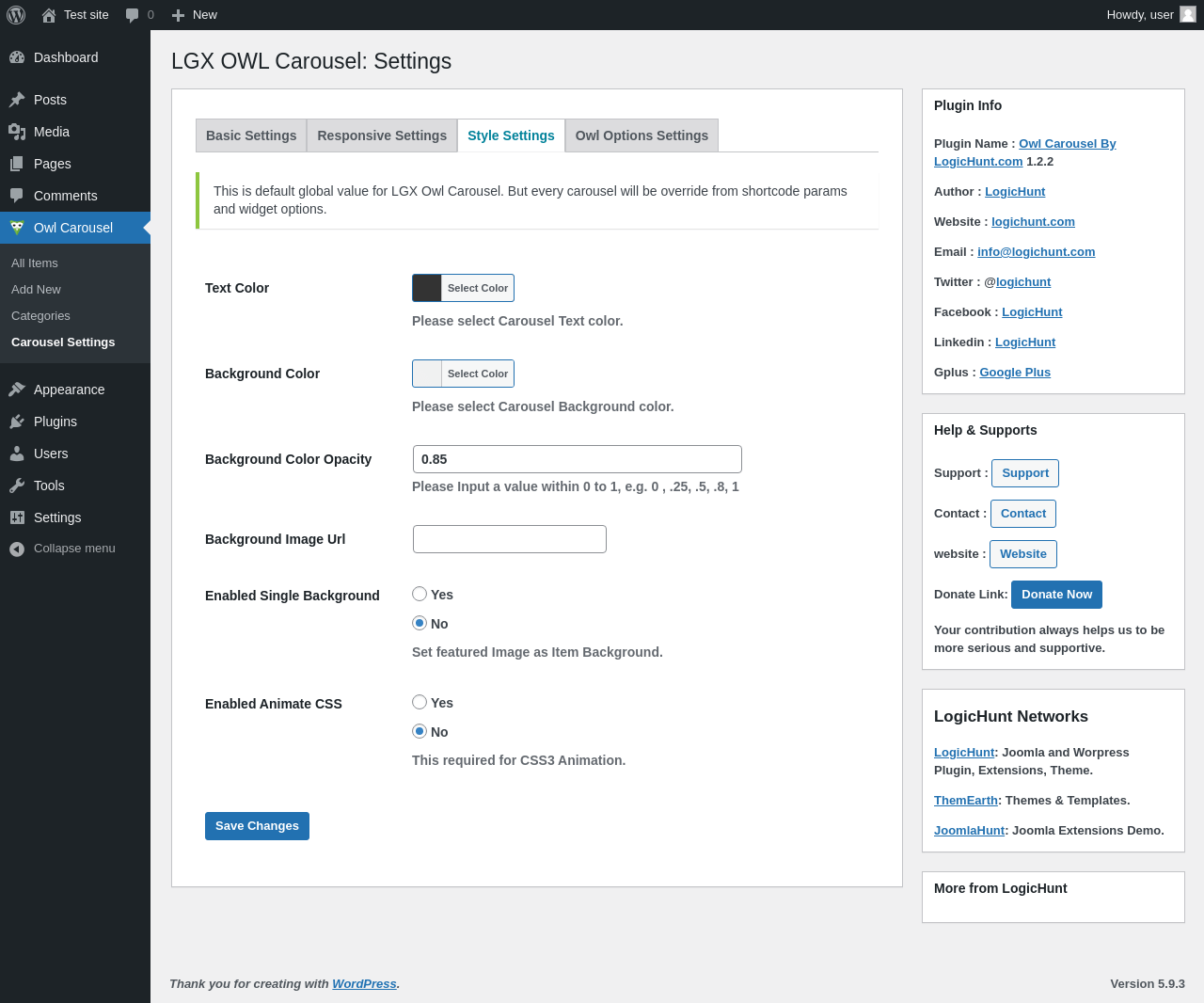Click the Support button
The height and width of the screenshot is (1003, 1204).
point(1025,473)
